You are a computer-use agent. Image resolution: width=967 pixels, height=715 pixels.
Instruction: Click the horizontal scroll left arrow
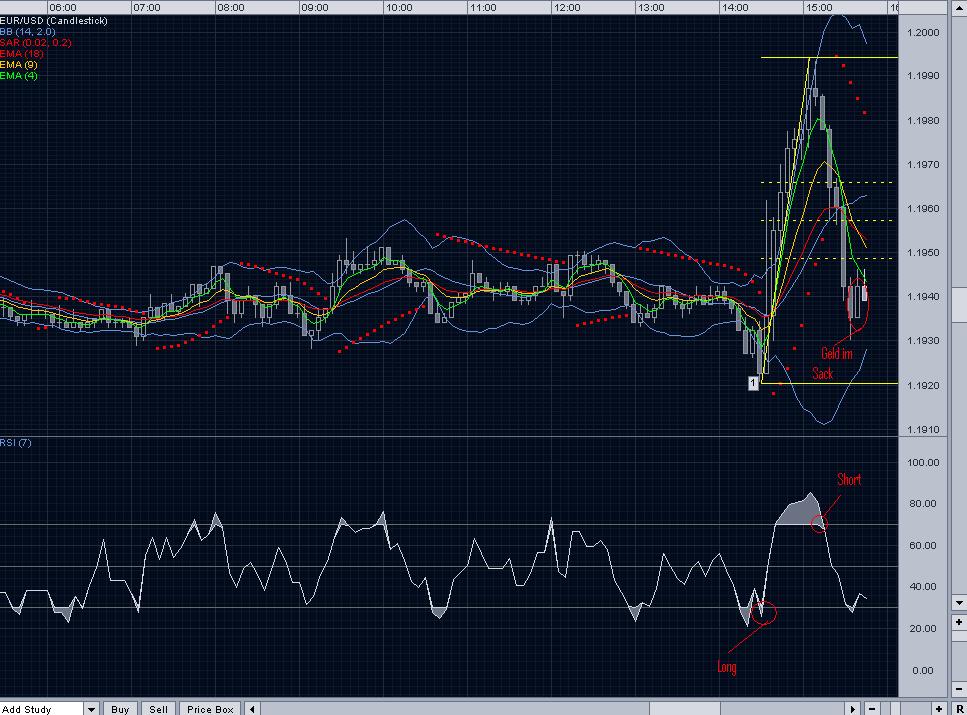point(253,708)
